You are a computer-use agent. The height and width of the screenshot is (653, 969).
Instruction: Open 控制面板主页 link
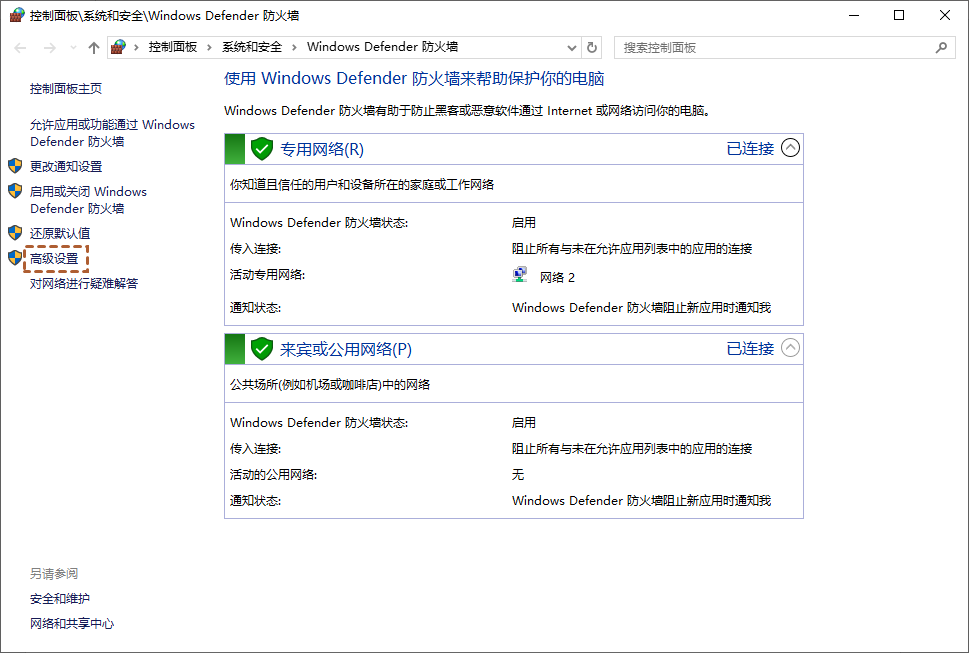pos(66,89)
